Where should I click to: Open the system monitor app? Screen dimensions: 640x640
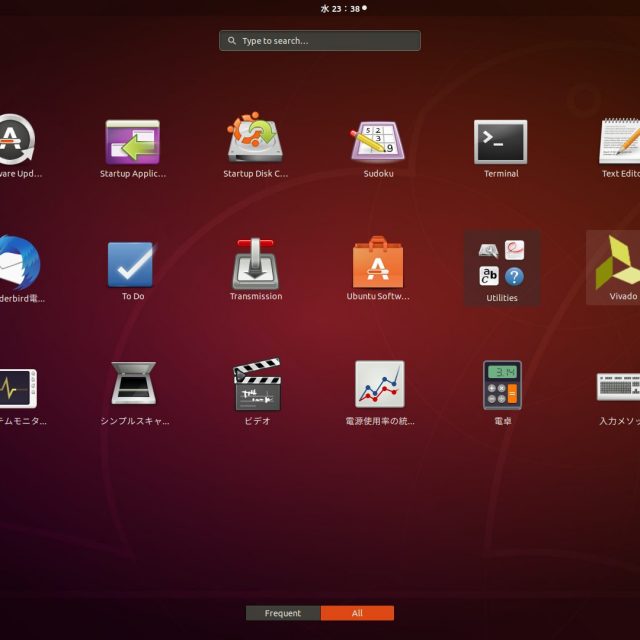click(x=18, y=386)
